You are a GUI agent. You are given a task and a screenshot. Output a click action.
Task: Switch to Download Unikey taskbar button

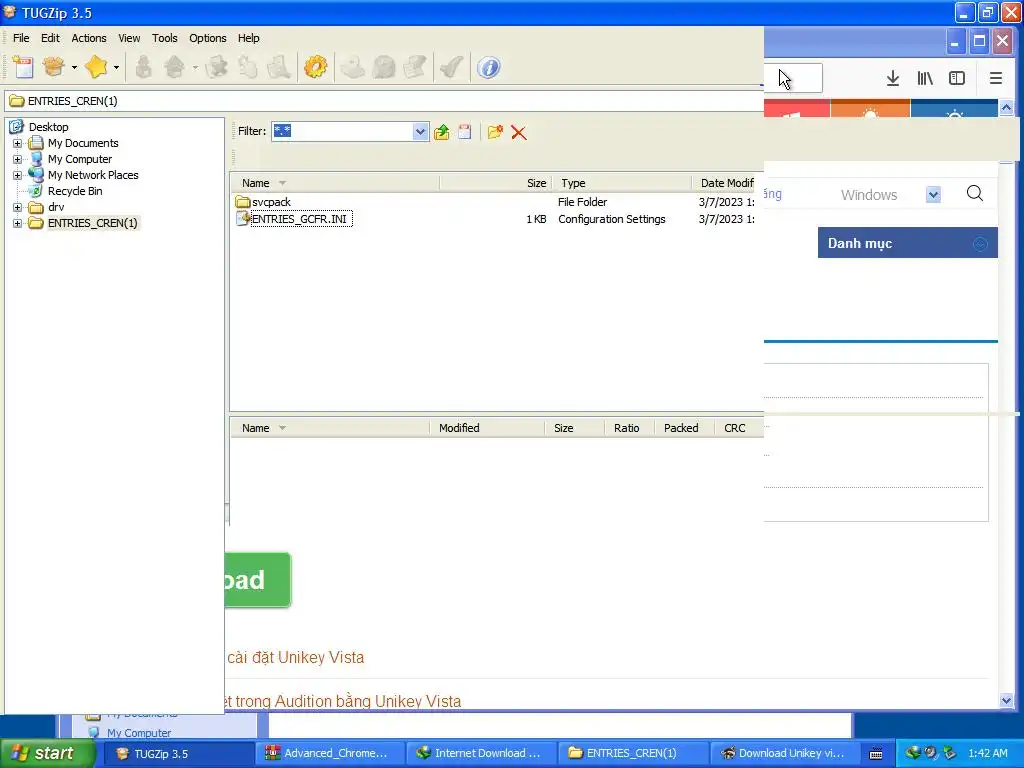[784, 754]
